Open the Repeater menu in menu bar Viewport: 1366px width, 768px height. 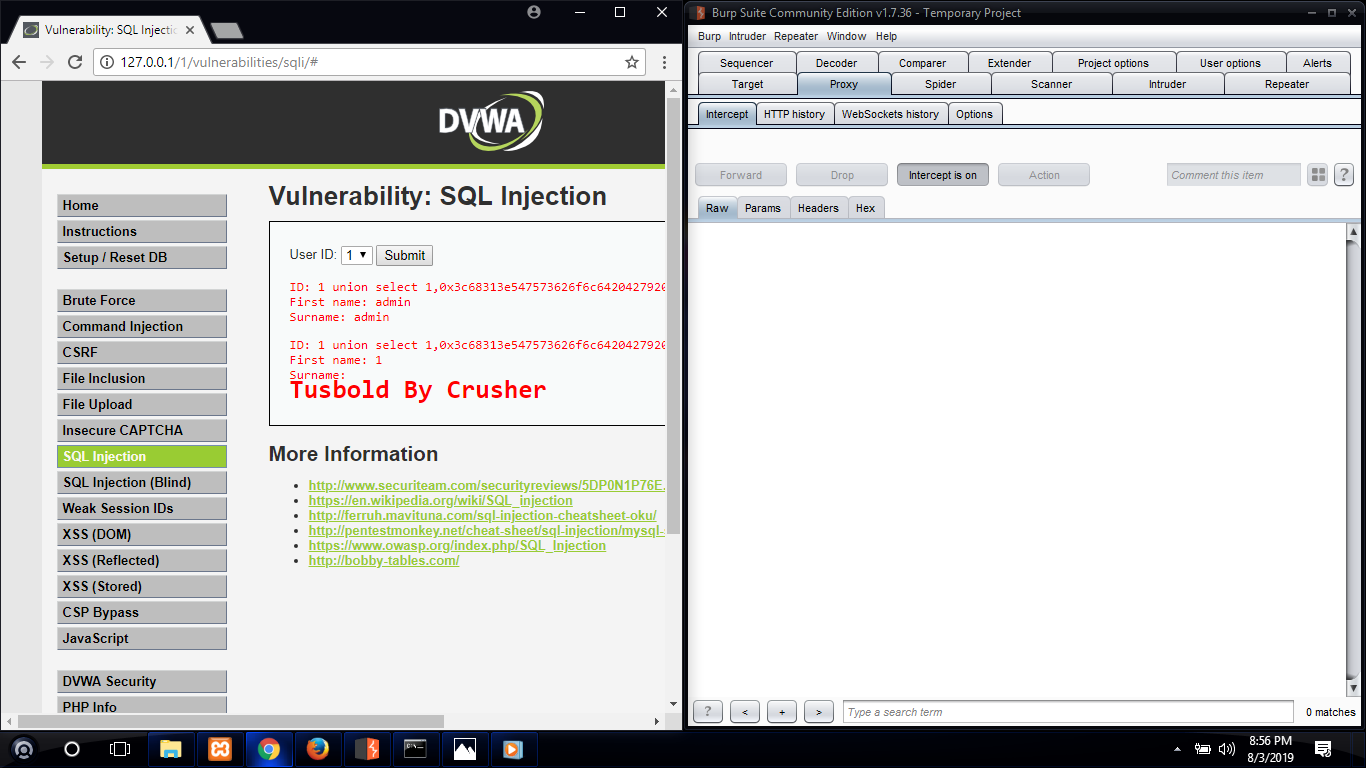tap(796, 36)
